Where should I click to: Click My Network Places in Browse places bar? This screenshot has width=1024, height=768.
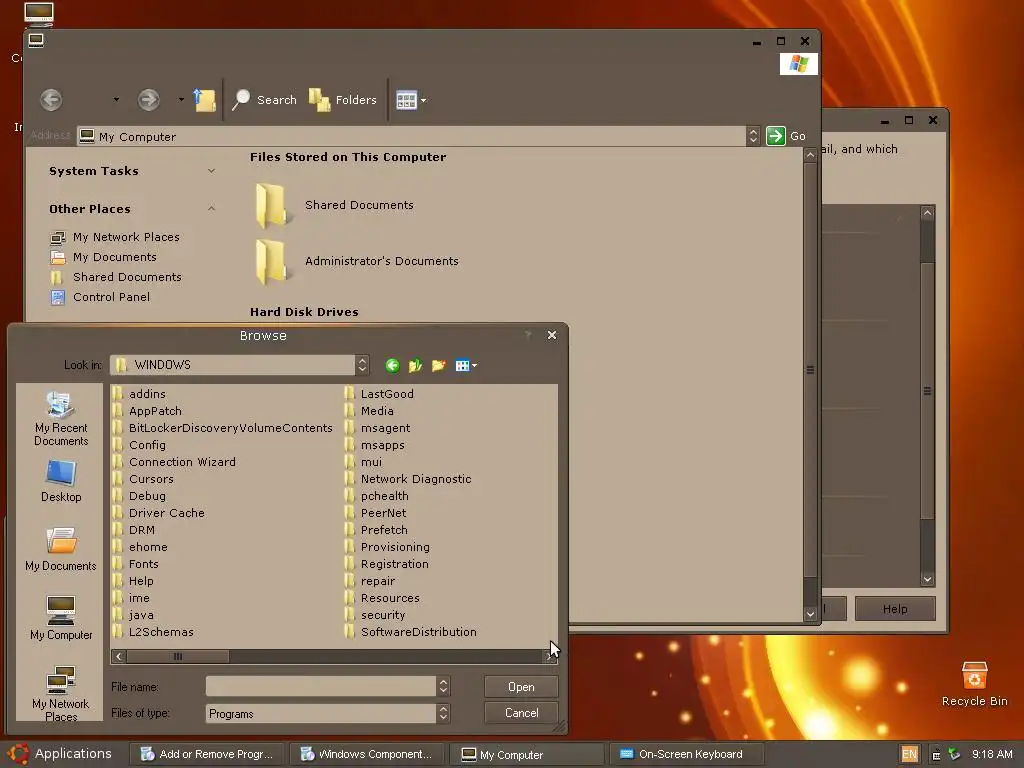click(61, 694)
